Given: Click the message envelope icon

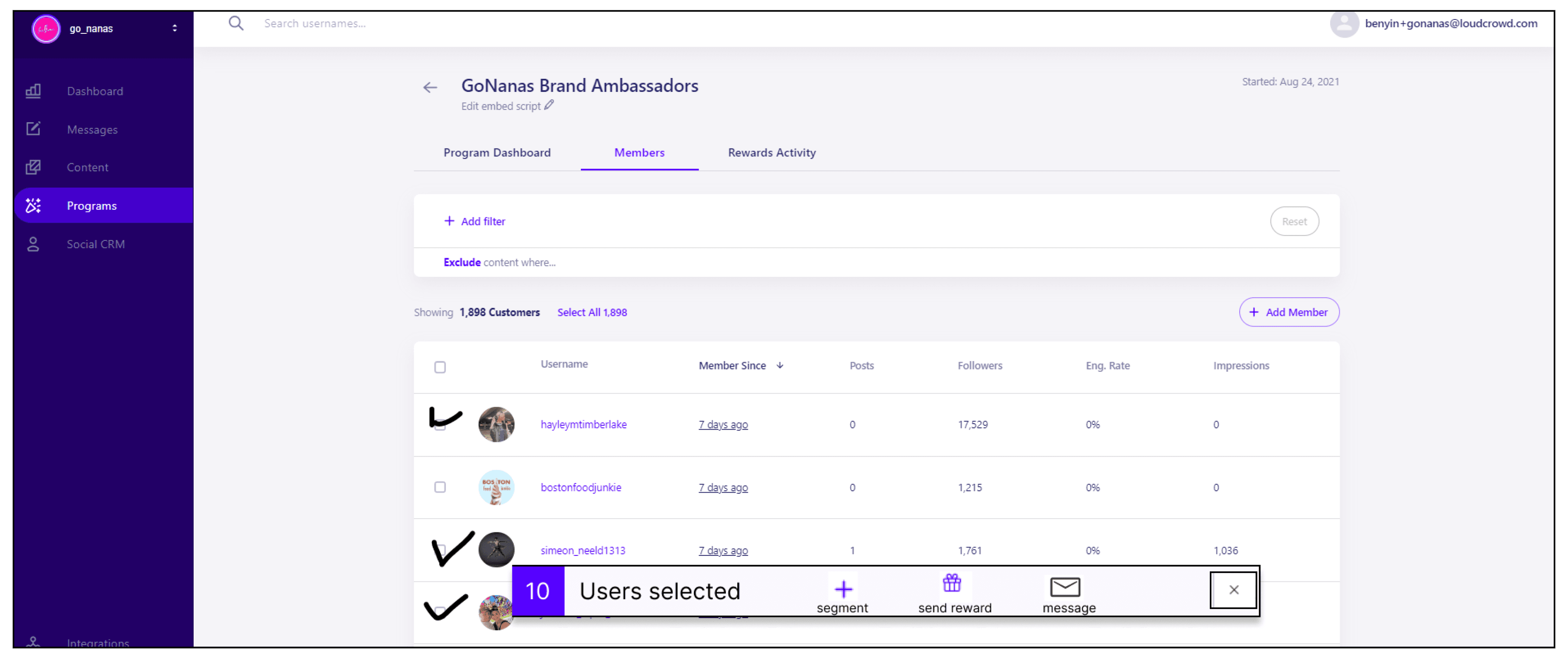Looking at the screenshot, I should (1065, 587).
